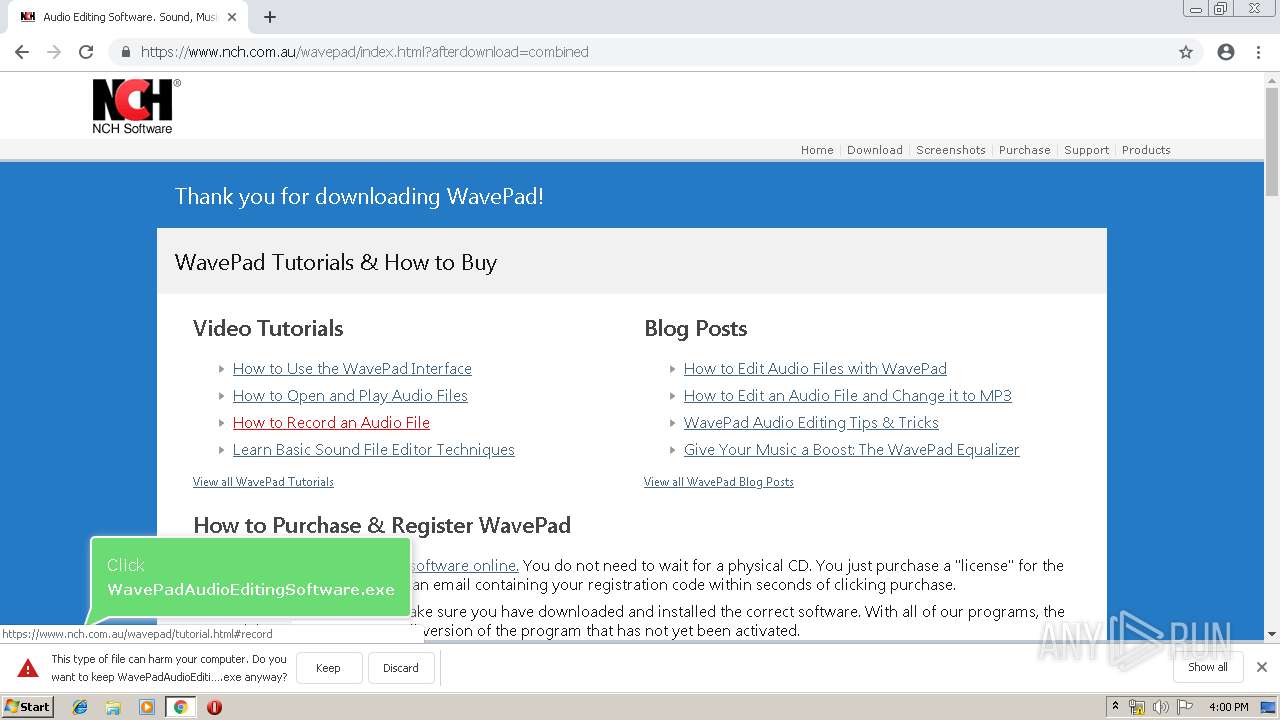The image size is (1280, 720).
Task: Open How to Edit Audio Files with WavePad
Action: [x=815, y=369]
